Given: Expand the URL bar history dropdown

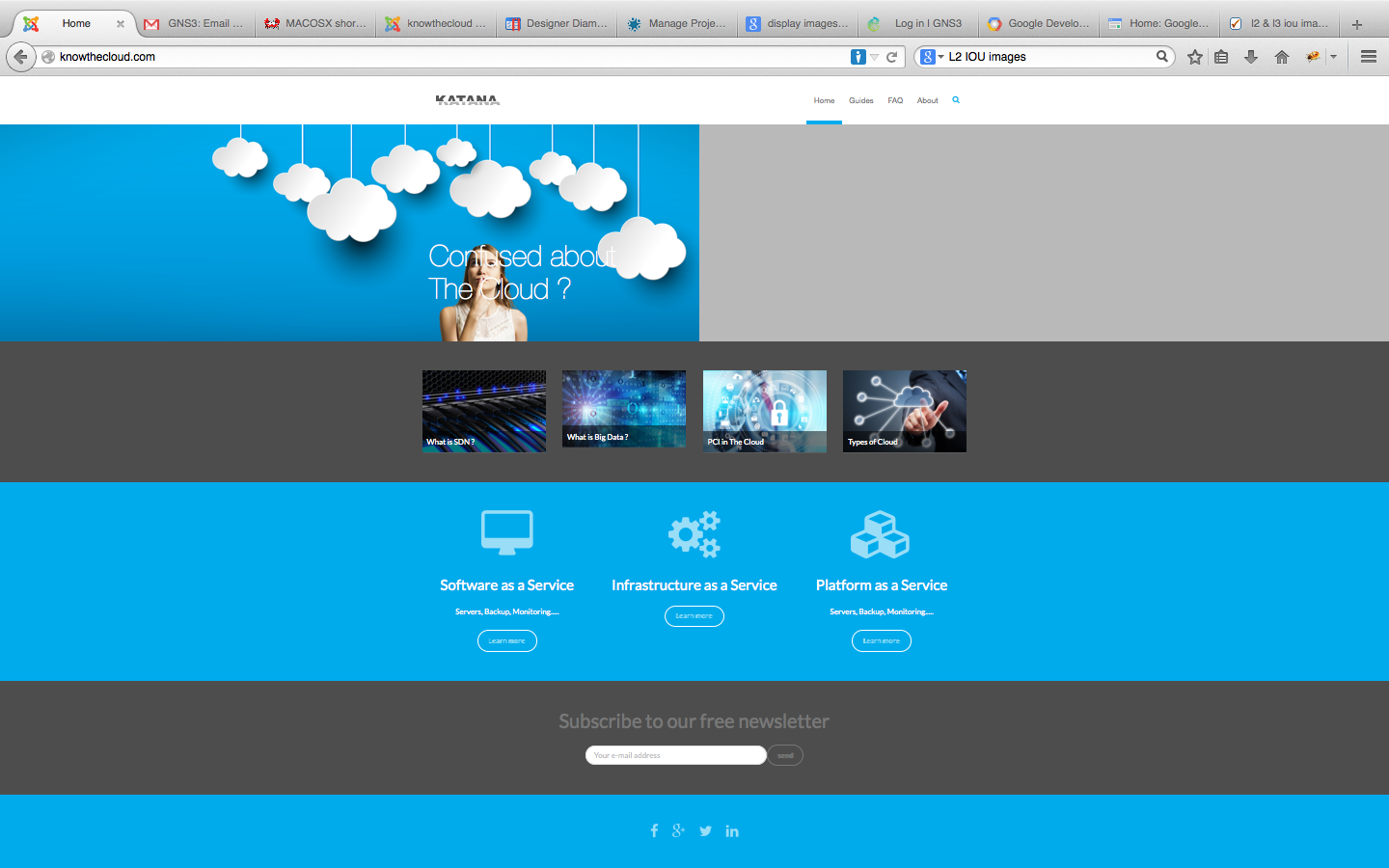Looking at the screenshot, I should pyautogui.click(x=875, y=57).
